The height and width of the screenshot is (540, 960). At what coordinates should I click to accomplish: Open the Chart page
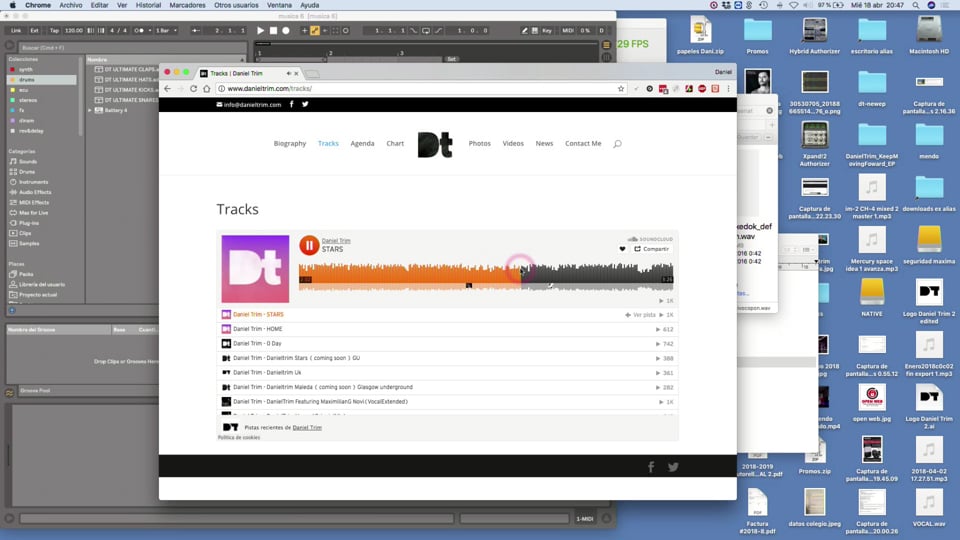click(x=395, y=143)
